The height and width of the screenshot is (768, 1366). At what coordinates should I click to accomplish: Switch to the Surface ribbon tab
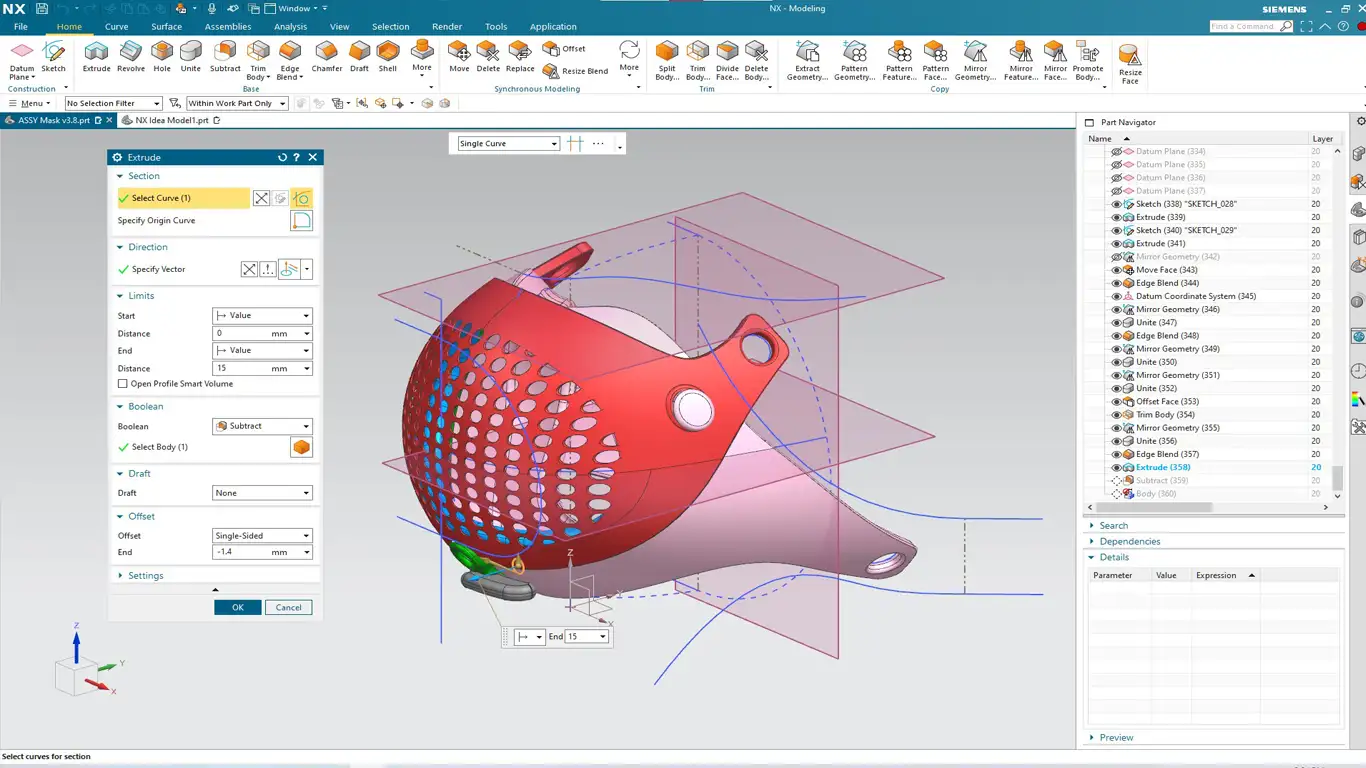tap(166, 27)
